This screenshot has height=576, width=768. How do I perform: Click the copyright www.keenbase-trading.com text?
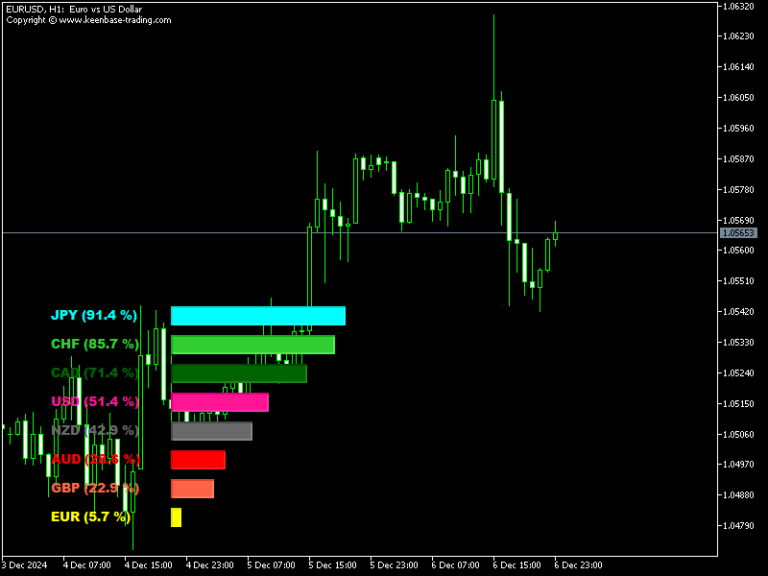pos(89,20)
